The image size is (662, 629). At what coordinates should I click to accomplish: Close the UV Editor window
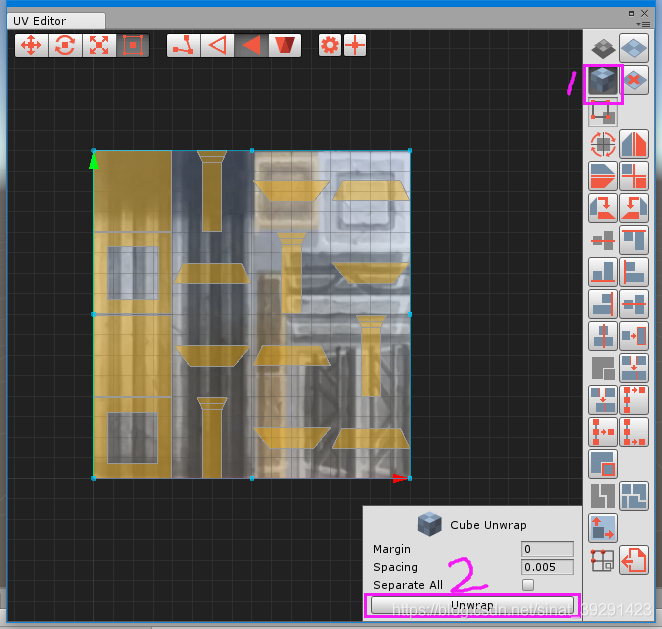pyautogui.click(x=644, y=14)
